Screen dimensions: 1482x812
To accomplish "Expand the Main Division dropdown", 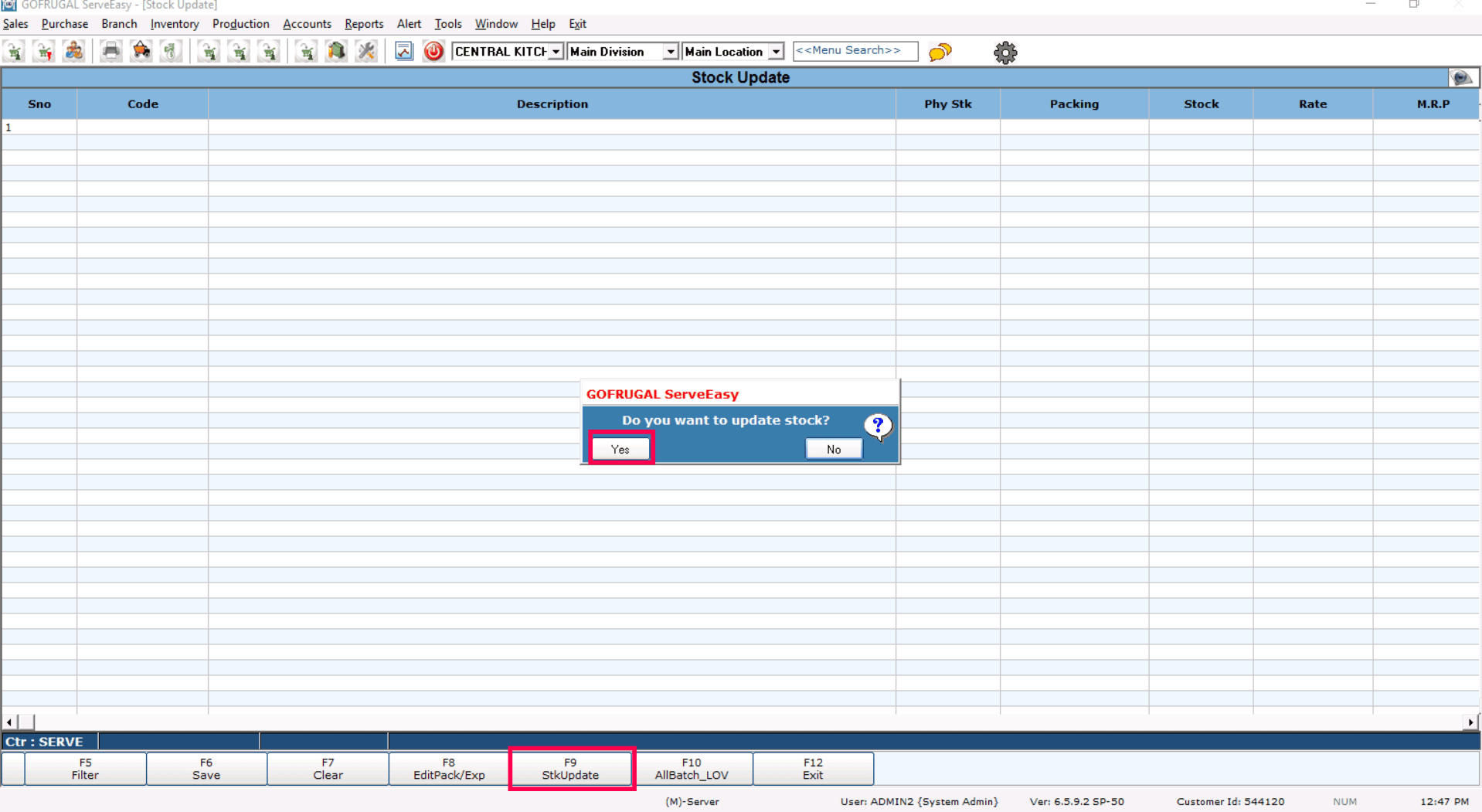I will click(x=670, y=52).
